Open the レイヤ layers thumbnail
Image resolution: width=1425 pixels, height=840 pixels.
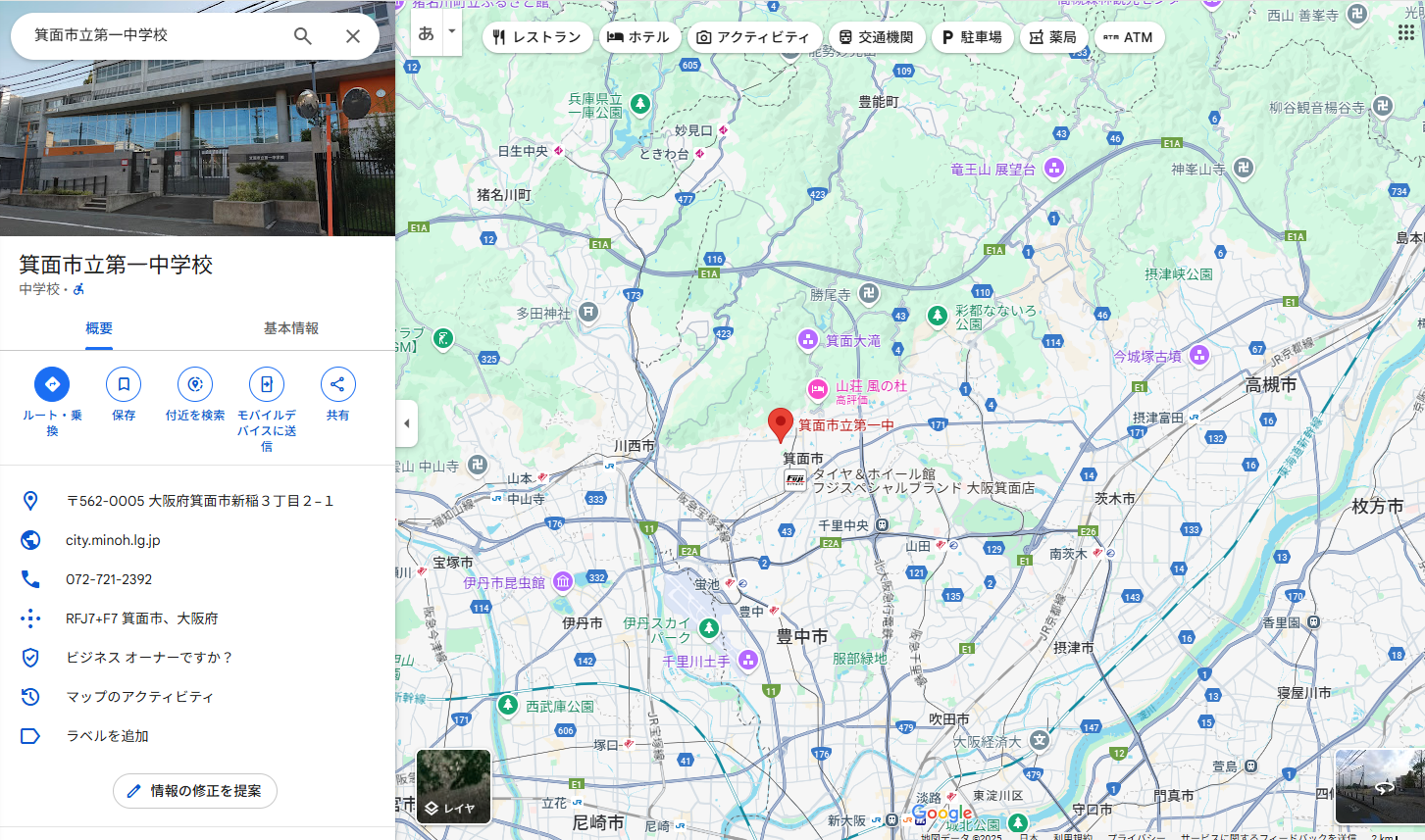453,786
